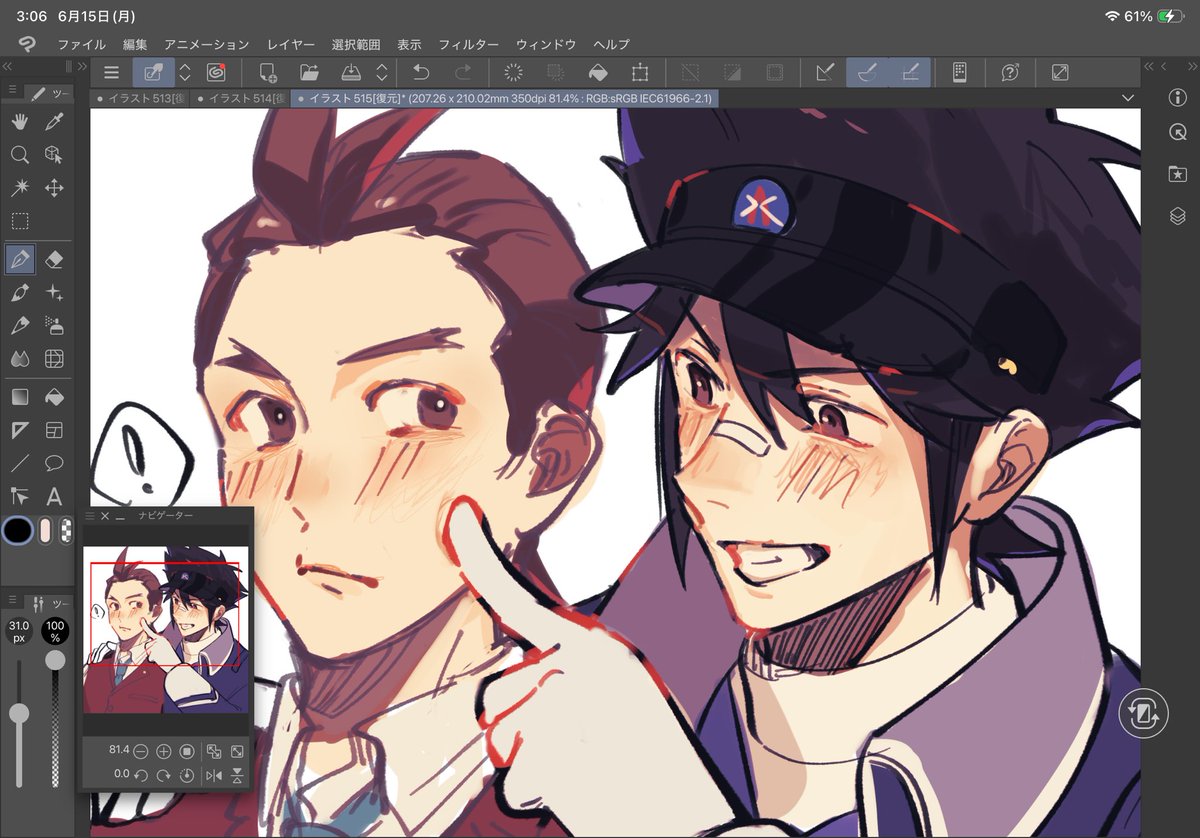Click the Fill icon in command bar
Image resolution: width=1200 pixels, height=838 pixels.
(597, 72)
